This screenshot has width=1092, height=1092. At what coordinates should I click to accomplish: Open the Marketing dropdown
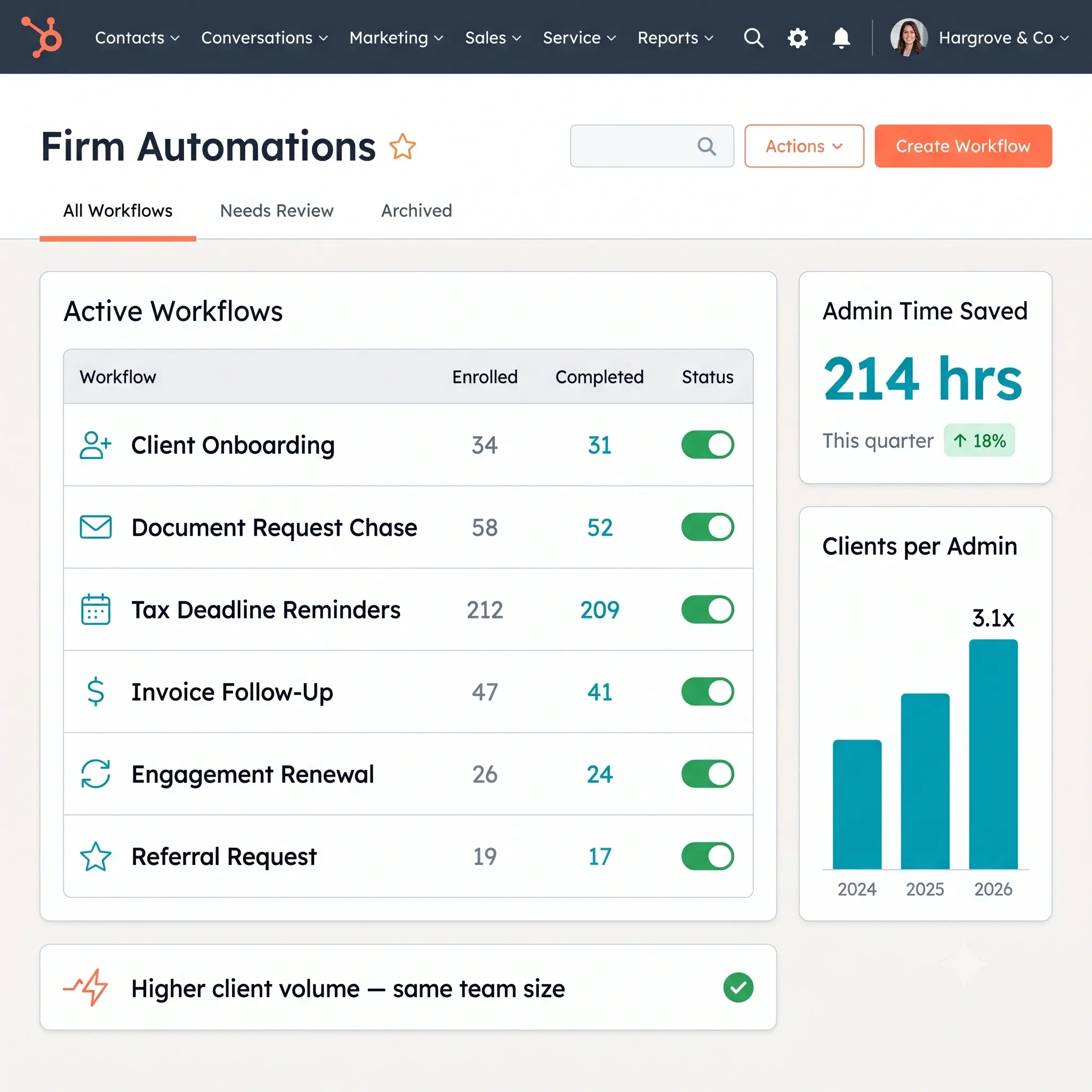tap(396, 38)
